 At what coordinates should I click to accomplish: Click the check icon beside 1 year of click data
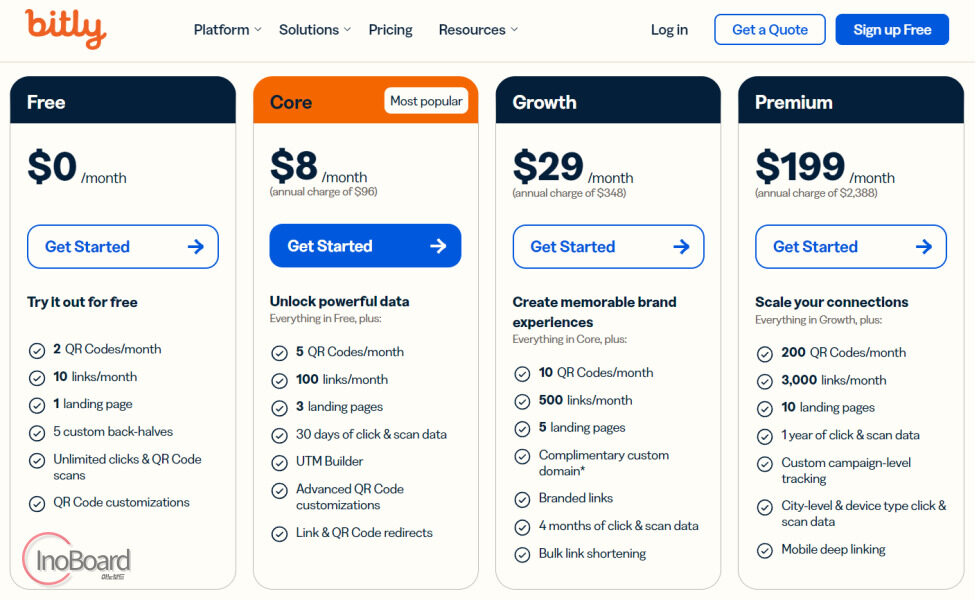tap(765, 437)
